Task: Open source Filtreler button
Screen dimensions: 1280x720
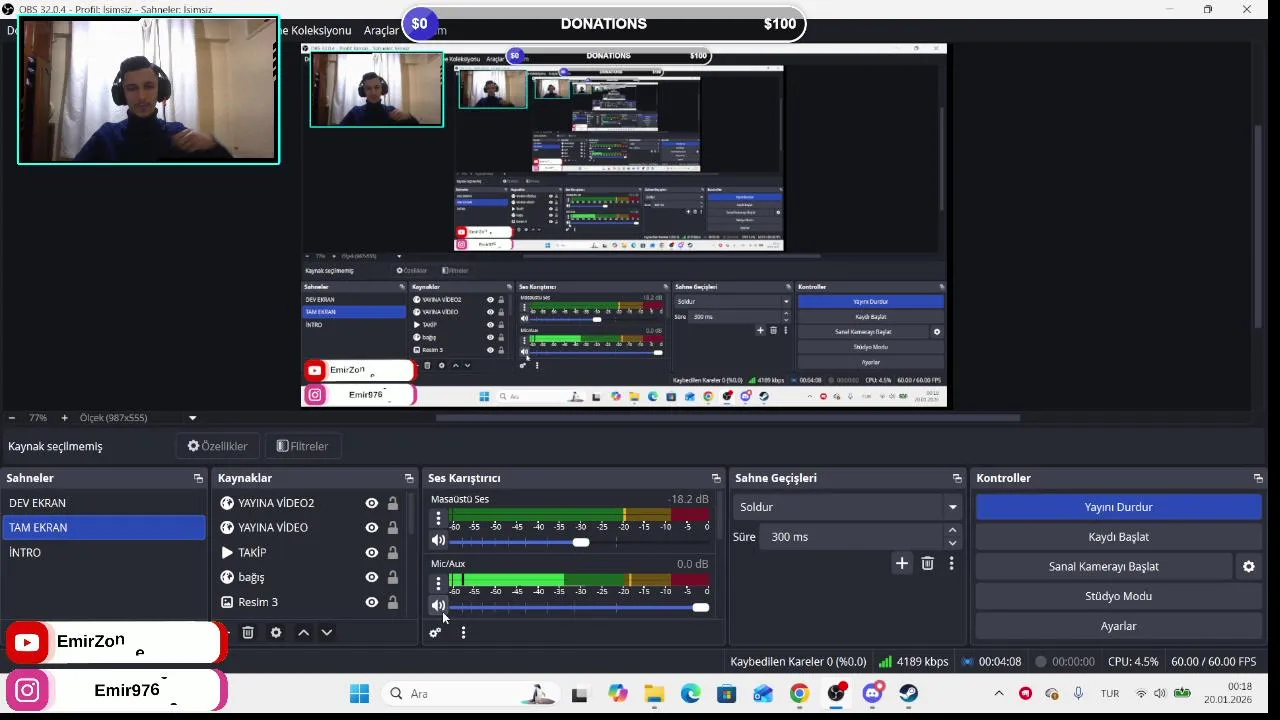Action: coord(302,446)
